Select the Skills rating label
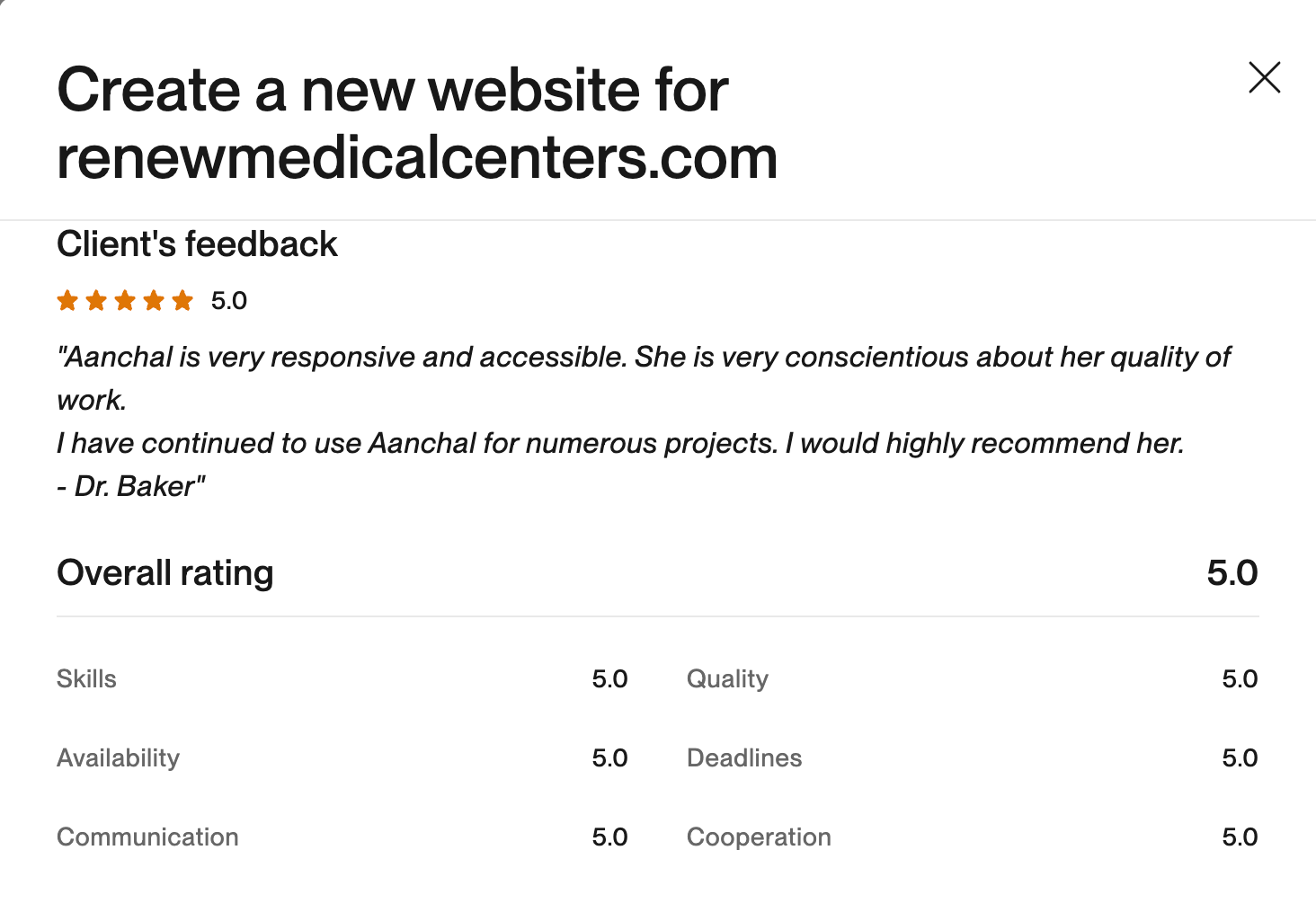 point(86,679)
